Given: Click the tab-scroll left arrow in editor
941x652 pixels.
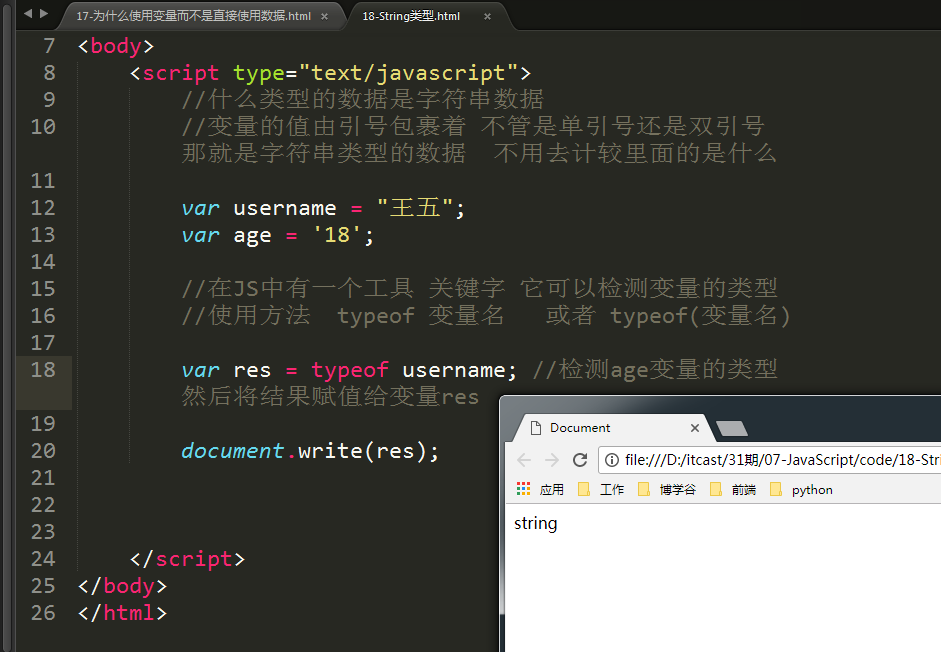Looking at the screenshot, I should tap(28, 13).
